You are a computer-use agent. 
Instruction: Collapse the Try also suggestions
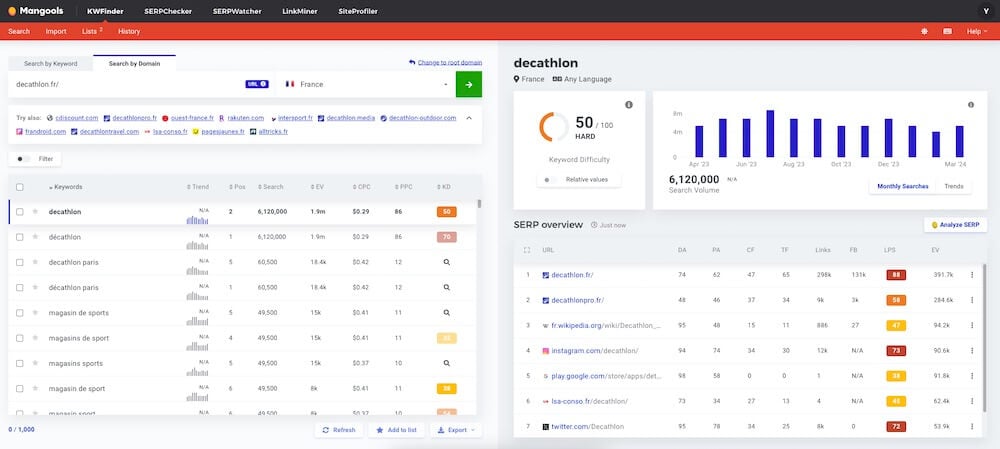(469, 118)
